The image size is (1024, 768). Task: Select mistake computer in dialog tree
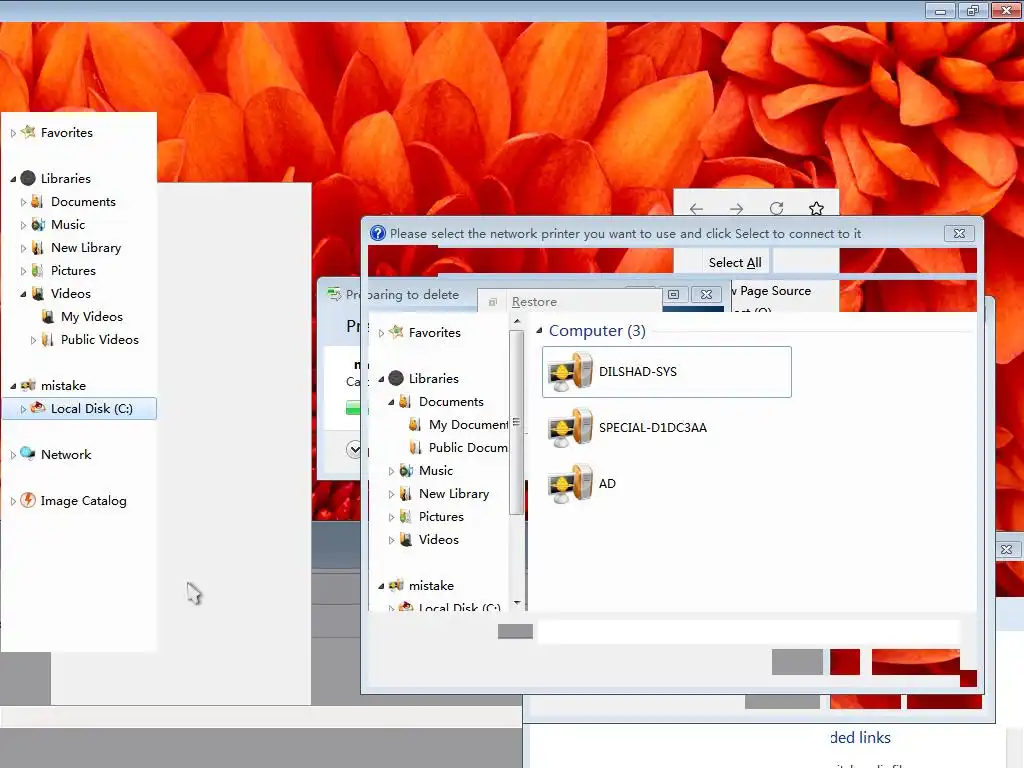pos(431,585)
